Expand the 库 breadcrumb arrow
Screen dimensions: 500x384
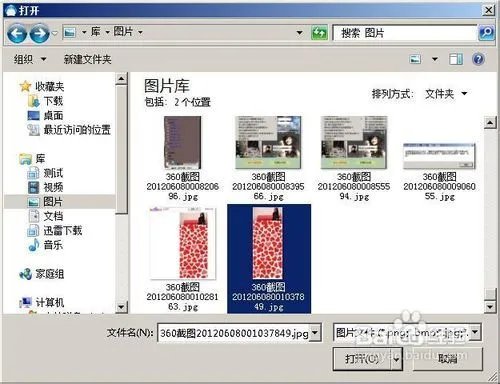click(108, 32)
